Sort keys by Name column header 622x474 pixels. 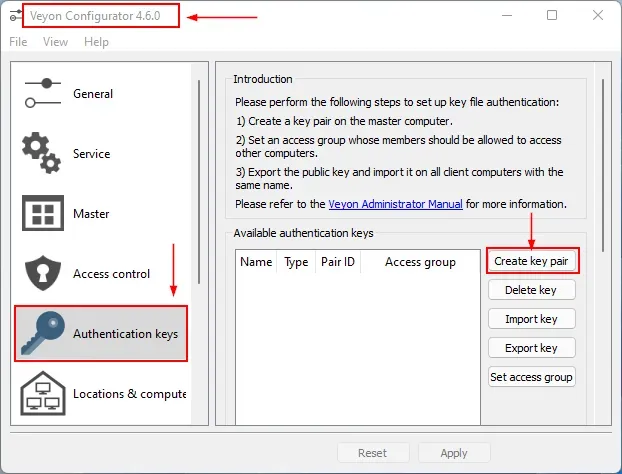pyautogui.click(x=256, y=262)
